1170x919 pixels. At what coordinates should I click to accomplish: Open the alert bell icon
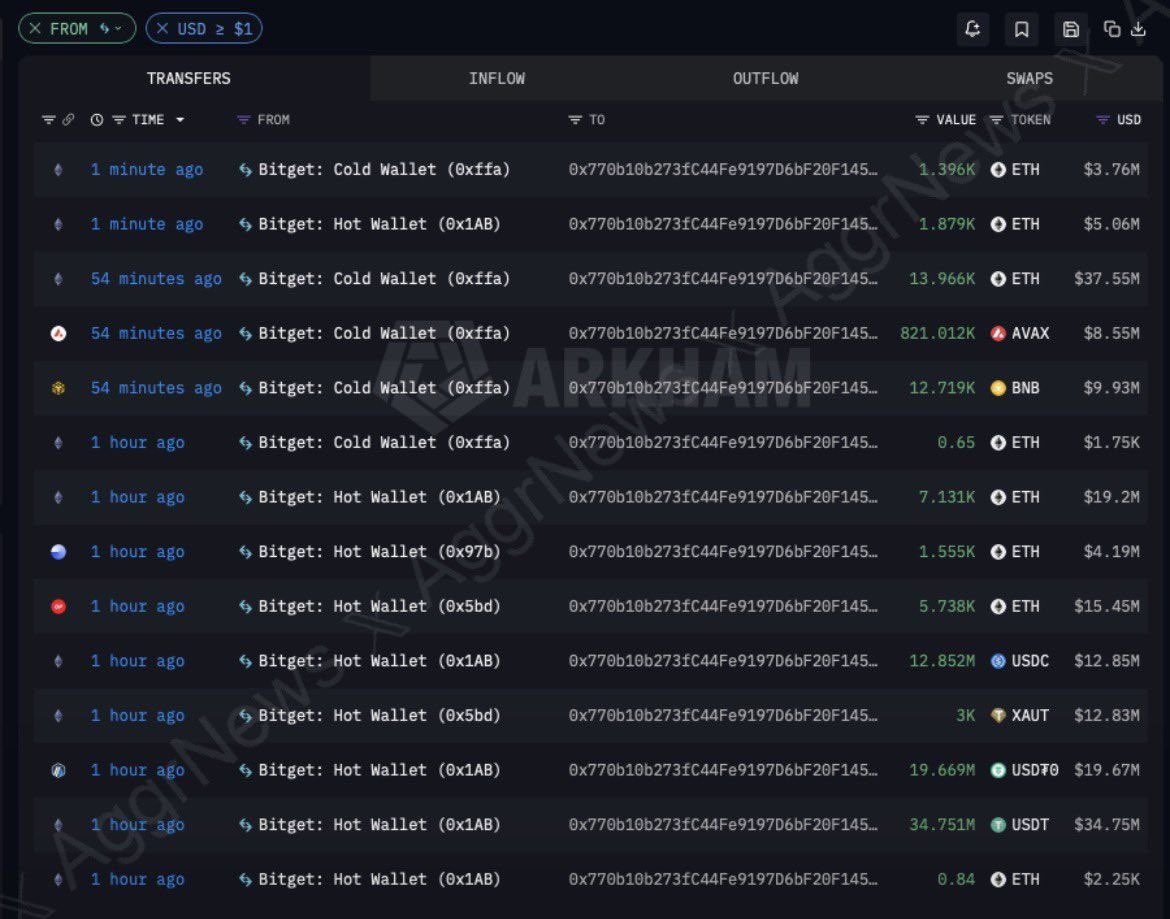pos(972,29)
